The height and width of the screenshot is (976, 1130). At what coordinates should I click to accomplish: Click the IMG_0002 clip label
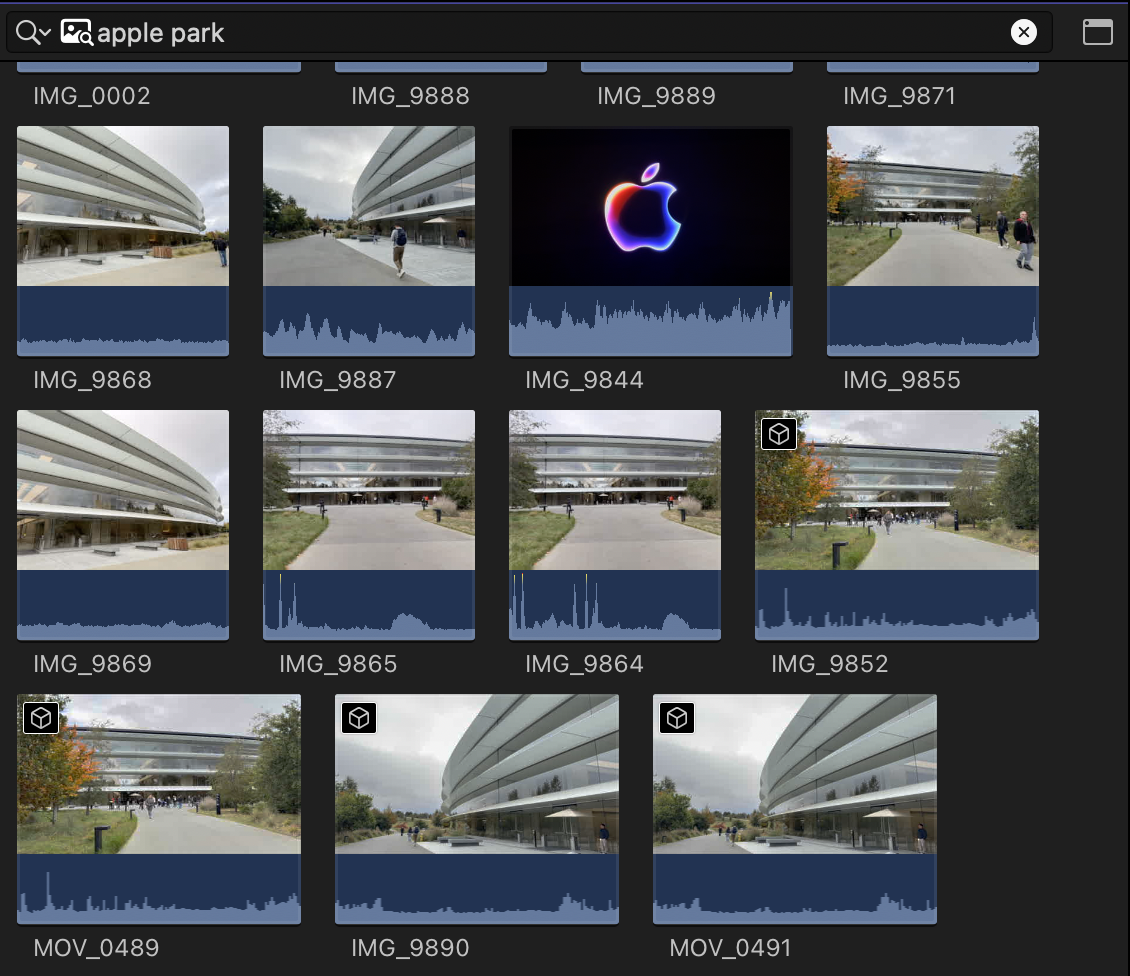pos(92,96)
